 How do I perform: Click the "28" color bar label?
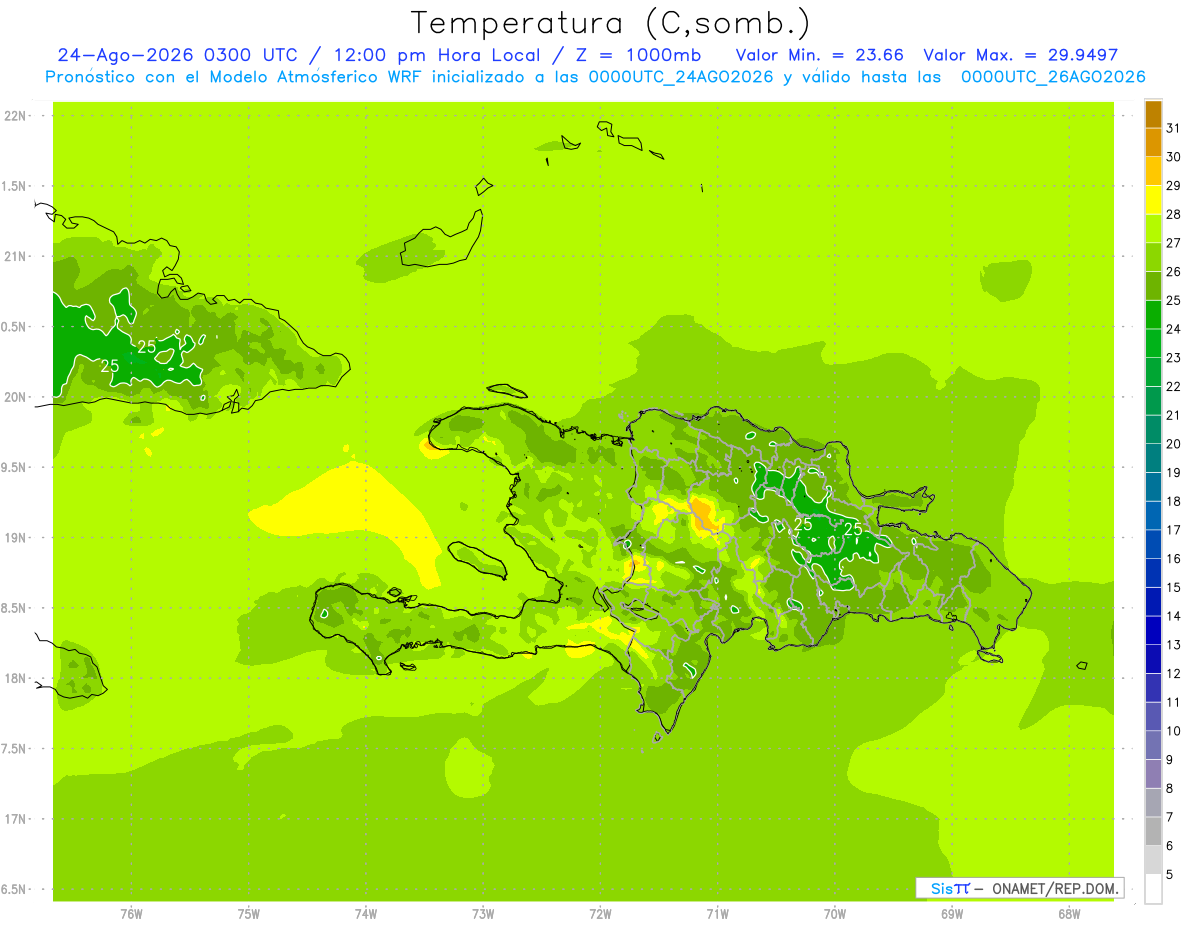pyautogui.click(x=1174, y=214)
